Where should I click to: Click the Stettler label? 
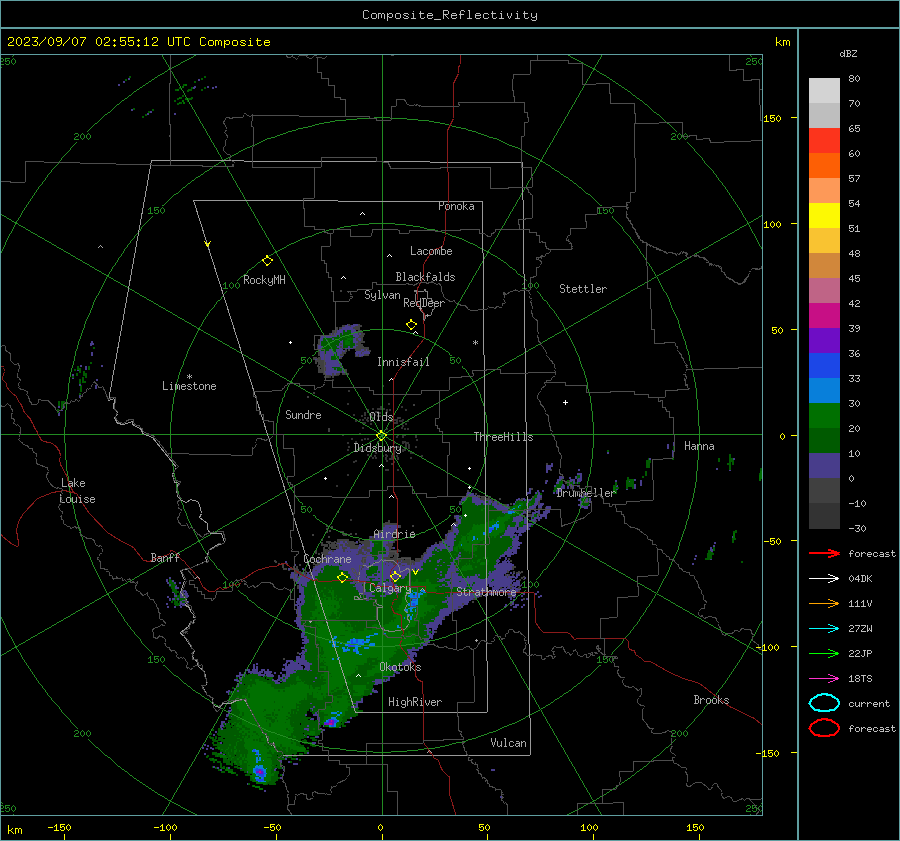click(x=583, y=289)
